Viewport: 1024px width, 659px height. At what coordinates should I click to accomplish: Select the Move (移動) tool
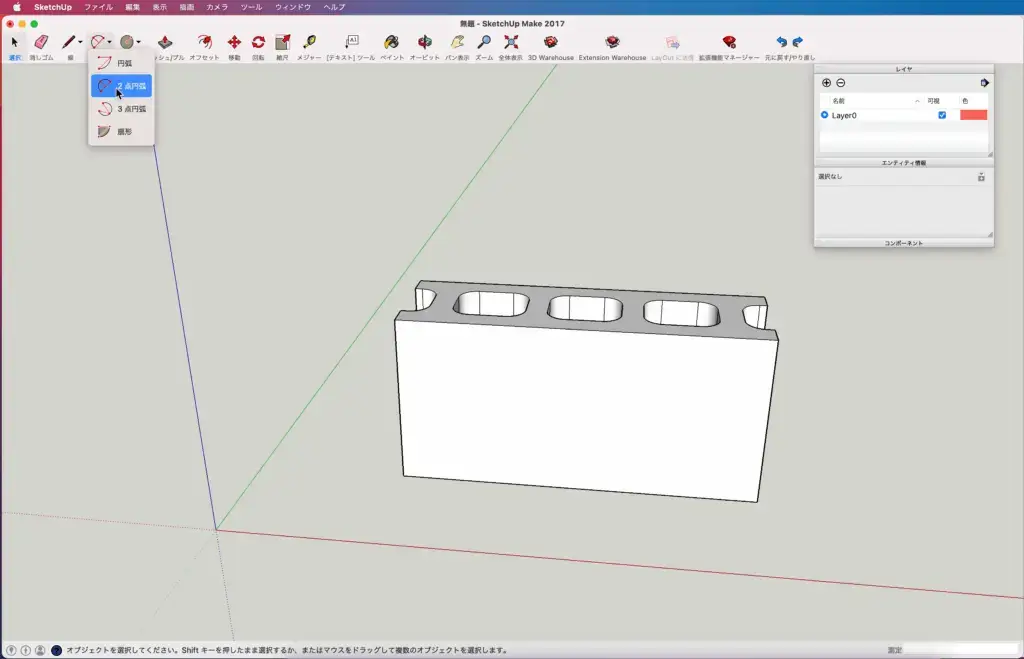click(x=234, y=42)
